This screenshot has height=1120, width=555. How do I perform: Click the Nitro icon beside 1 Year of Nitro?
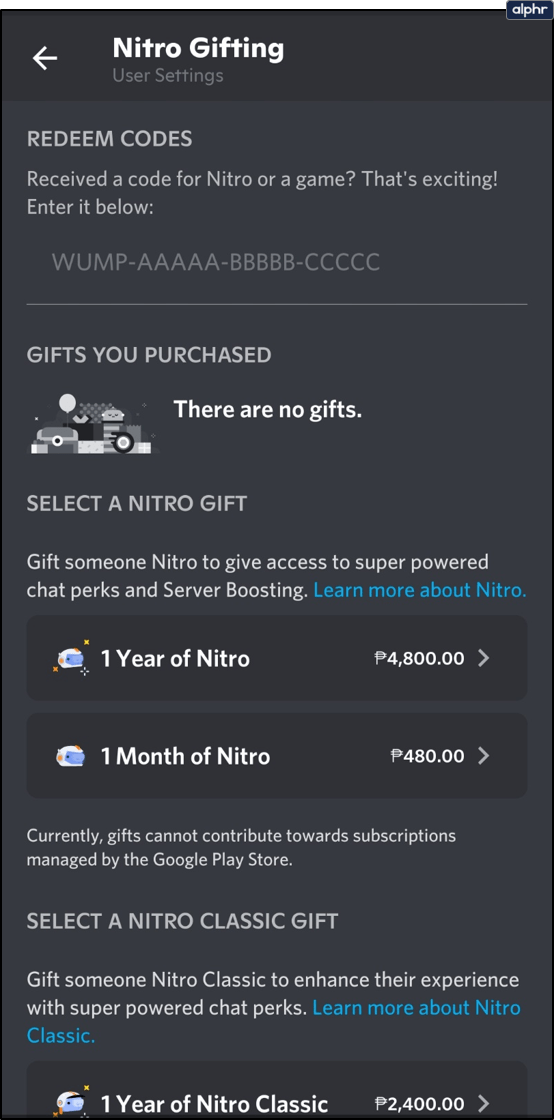point(71,658)
